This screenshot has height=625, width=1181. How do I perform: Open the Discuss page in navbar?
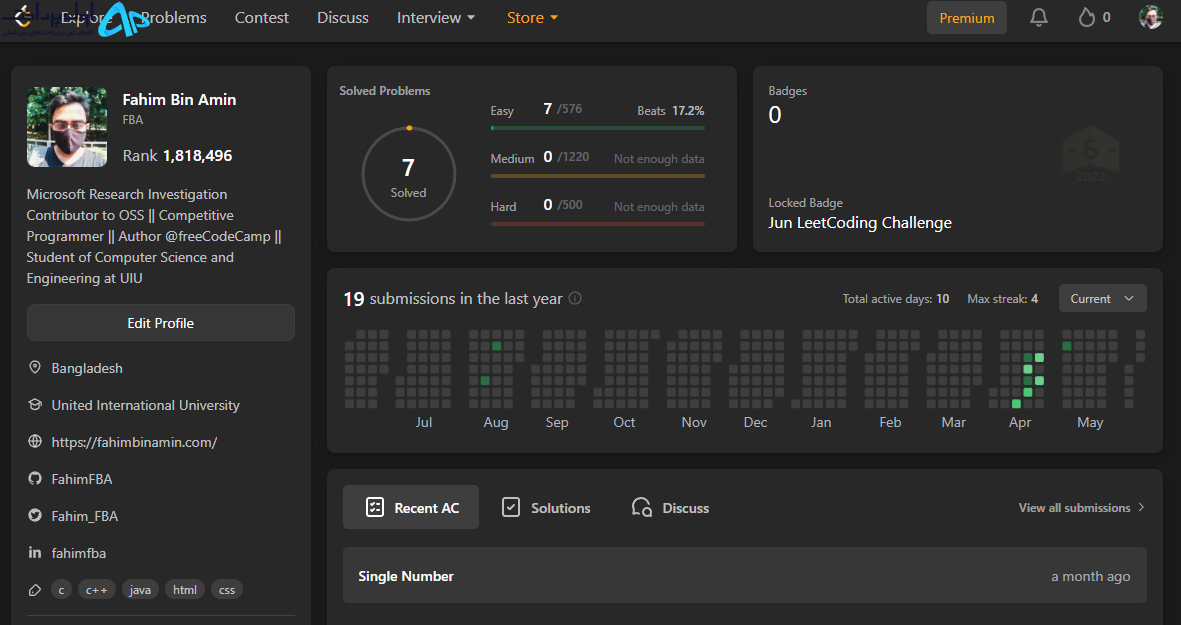343,17
